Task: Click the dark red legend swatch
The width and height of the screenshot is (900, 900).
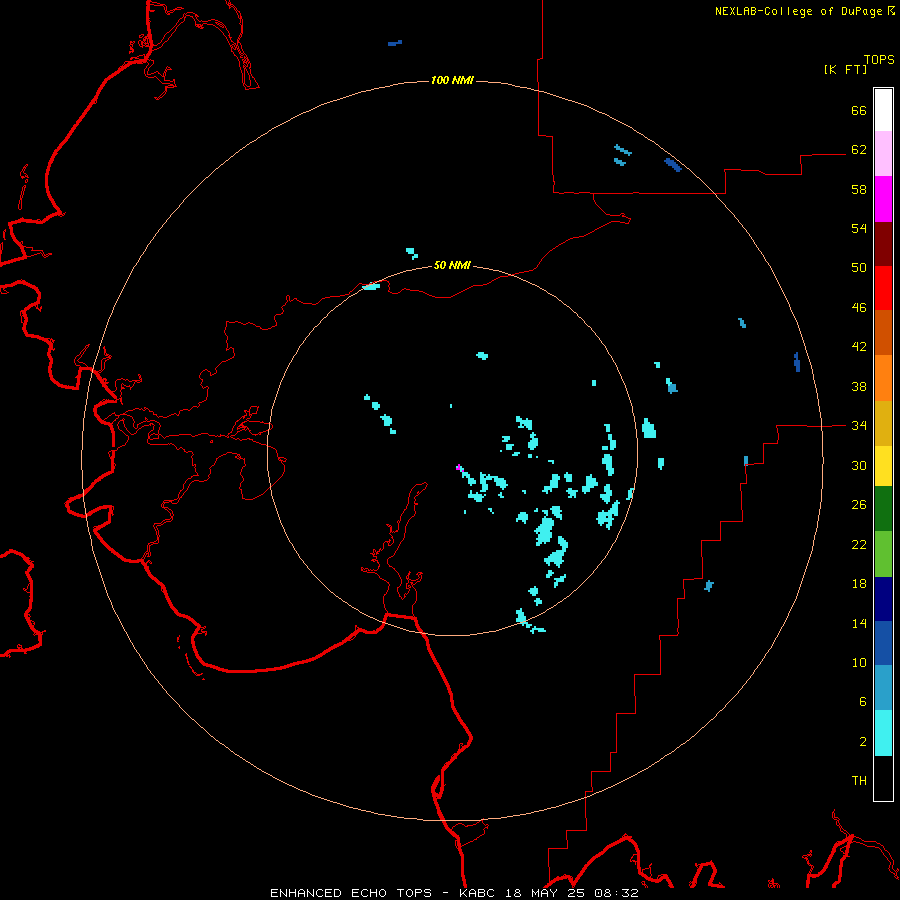Action: 883,244
